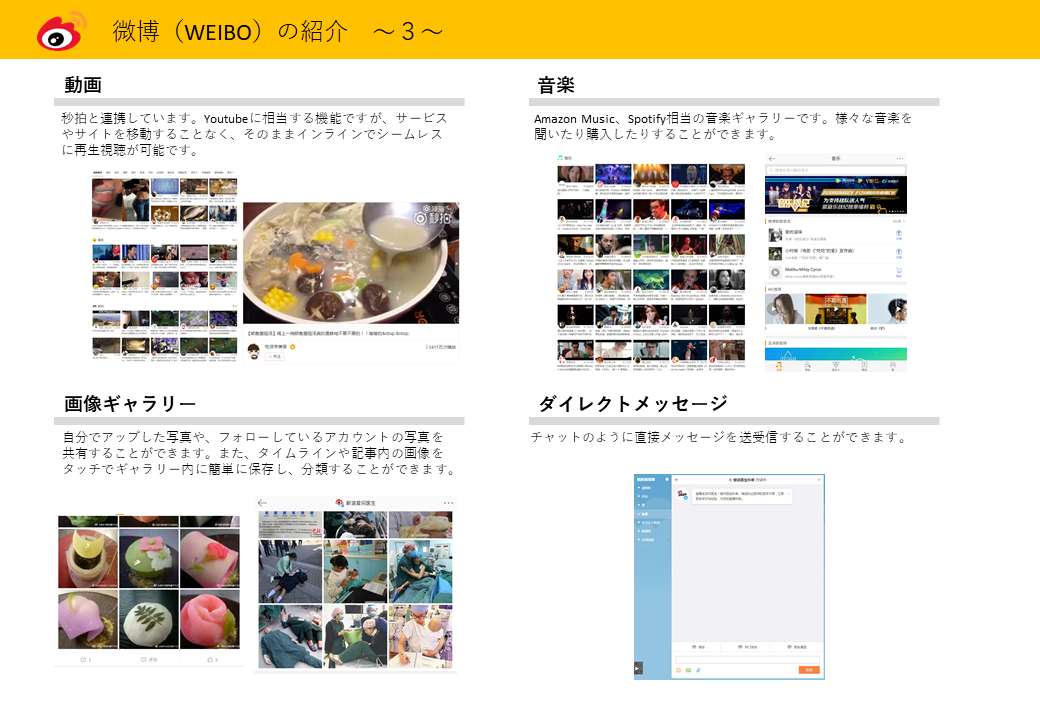The width and height of the screenshot is (1040, 720).
Task: Click the Weibo logo in the header
Action: [x=62, y=30]
